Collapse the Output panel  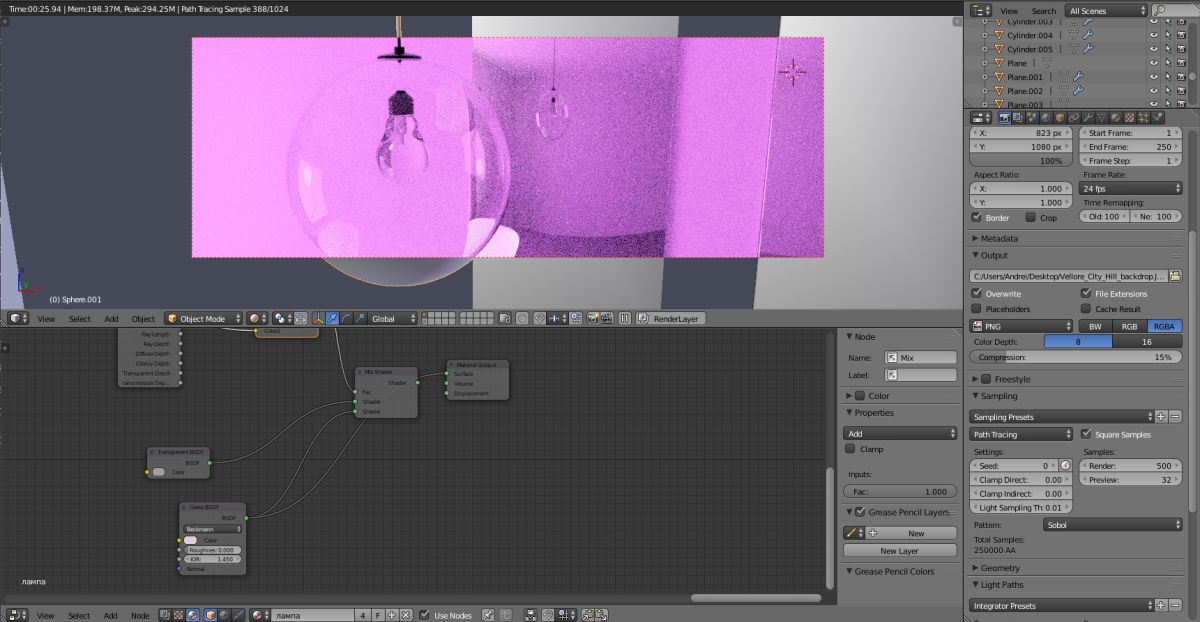click(994, 255)
